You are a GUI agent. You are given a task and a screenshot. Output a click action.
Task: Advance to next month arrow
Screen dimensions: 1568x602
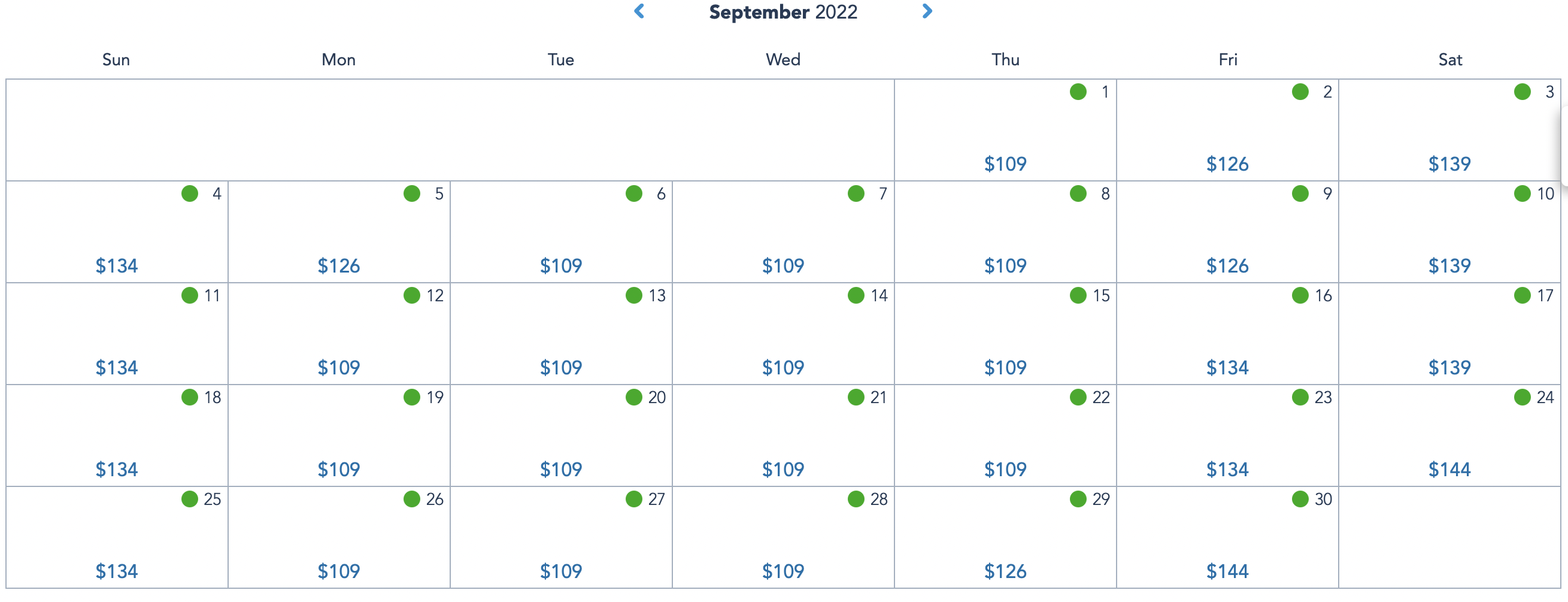927,11
